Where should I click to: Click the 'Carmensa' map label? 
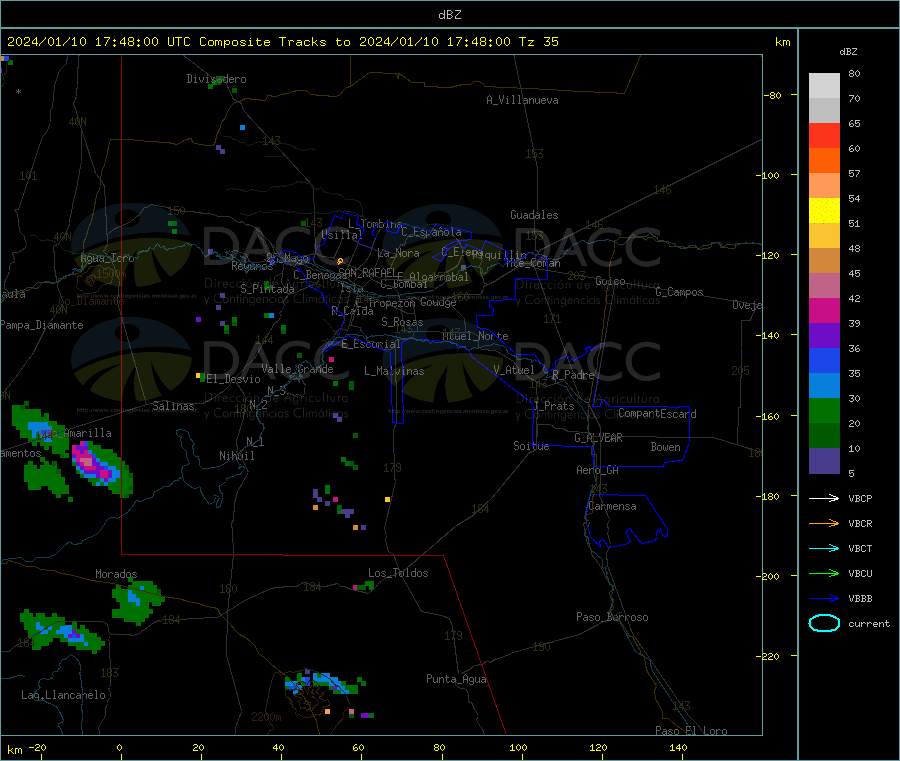click(x=612, y=506)
